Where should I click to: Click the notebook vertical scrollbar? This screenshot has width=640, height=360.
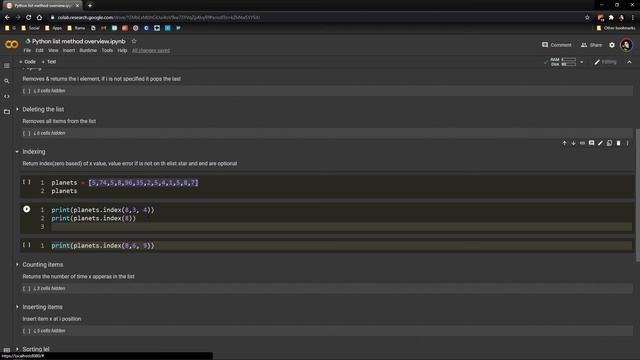coord(638,196)
